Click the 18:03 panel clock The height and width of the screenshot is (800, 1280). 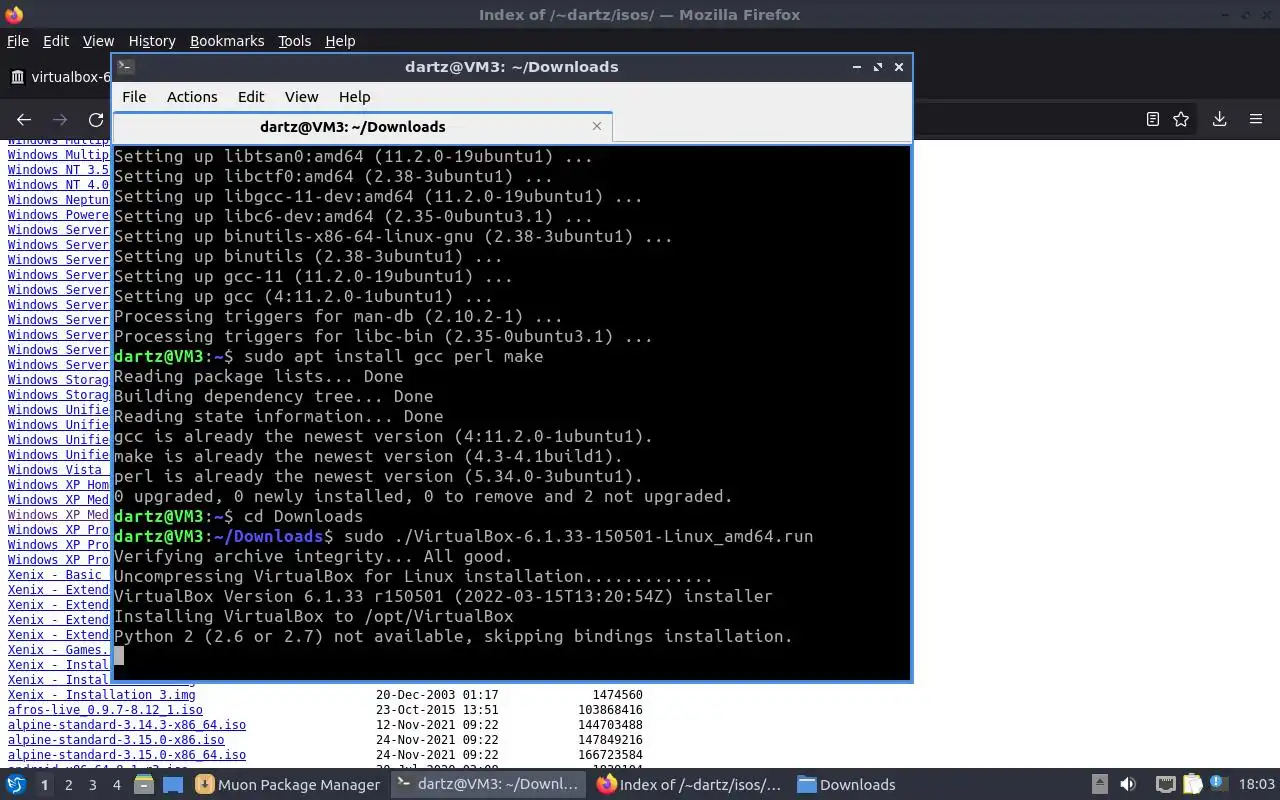coord(1257,785)
